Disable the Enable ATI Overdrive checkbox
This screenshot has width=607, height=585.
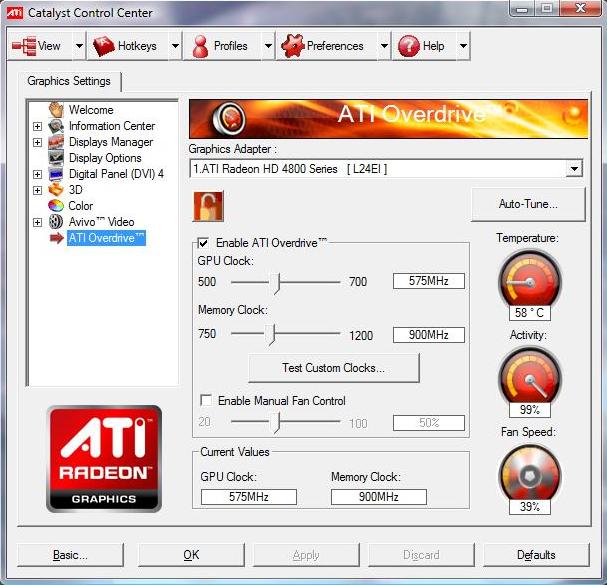click(204, 243)
